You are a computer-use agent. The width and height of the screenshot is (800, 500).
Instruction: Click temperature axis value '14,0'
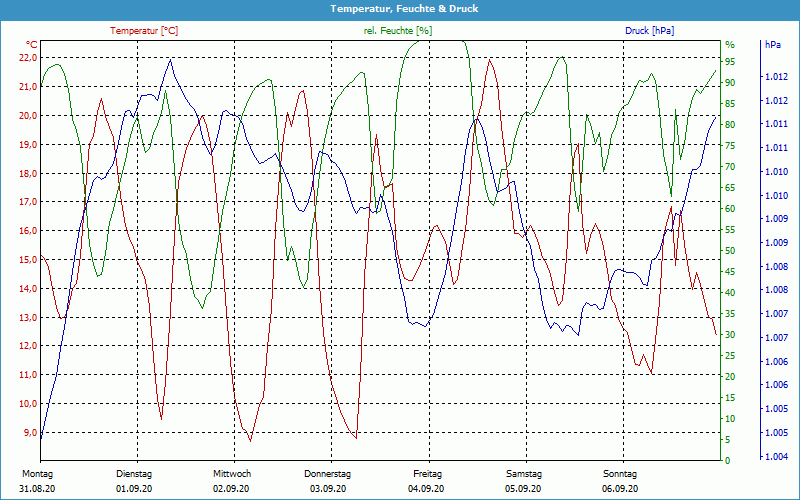point(28,288)
